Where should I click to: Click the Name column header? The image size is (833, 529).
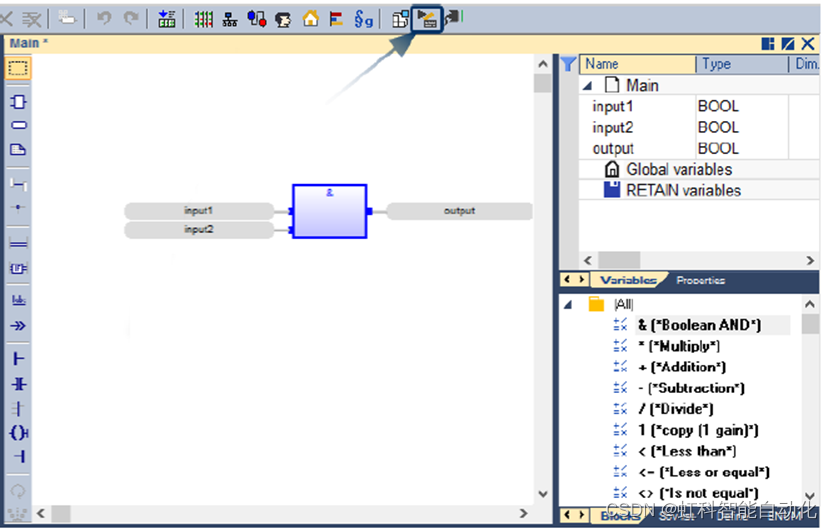[638, 64]
